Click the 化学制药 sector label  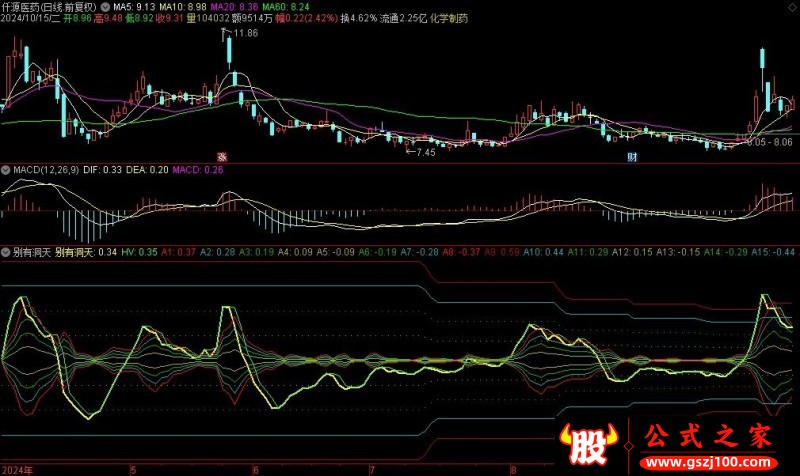click(x=447, y=18)
